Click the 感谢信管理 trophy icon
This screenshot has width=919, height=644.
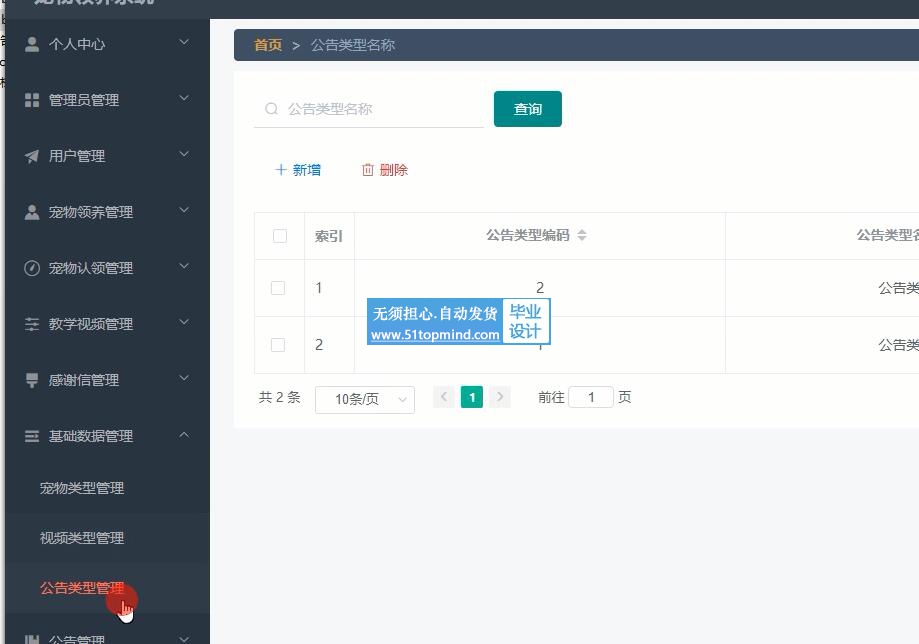click(x=32, y=380)
